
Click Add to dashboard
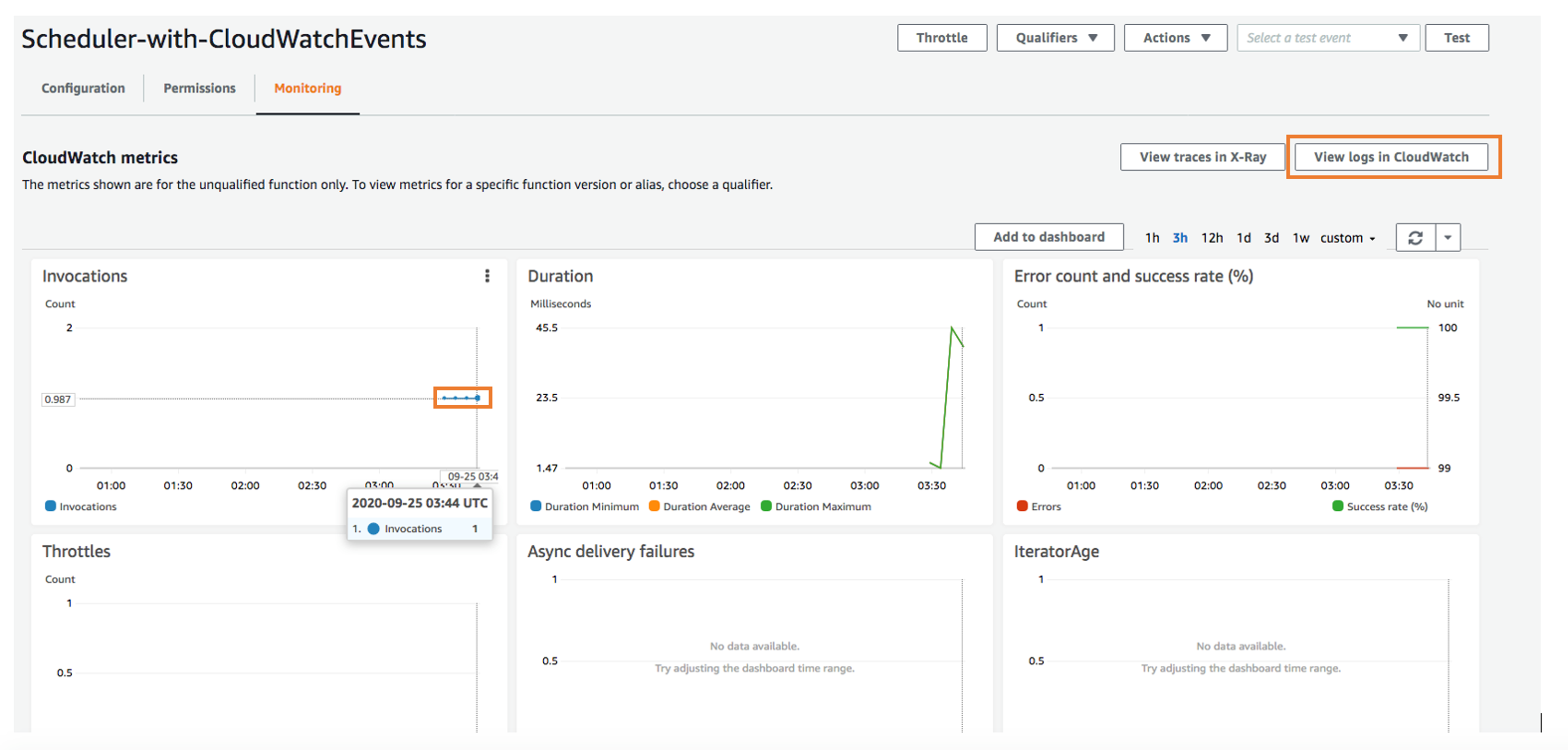[x=1049, y=236]
